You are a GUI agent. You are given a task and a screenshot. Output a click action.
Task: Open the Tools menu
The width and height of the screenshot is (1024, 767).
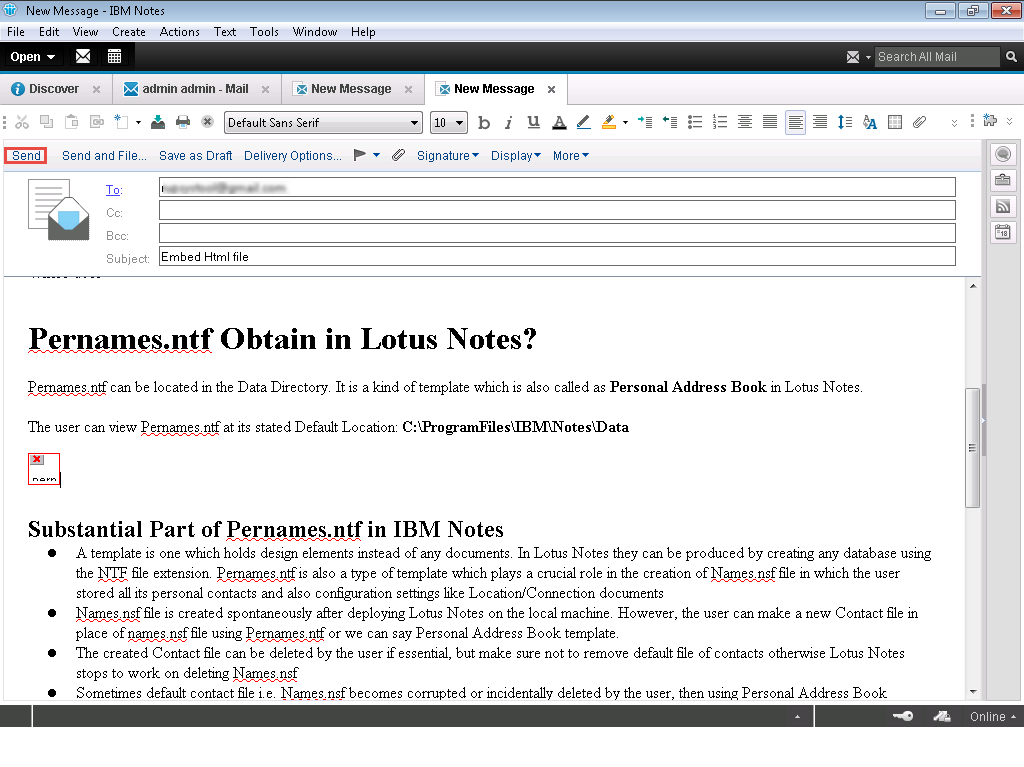pos(264,32)
